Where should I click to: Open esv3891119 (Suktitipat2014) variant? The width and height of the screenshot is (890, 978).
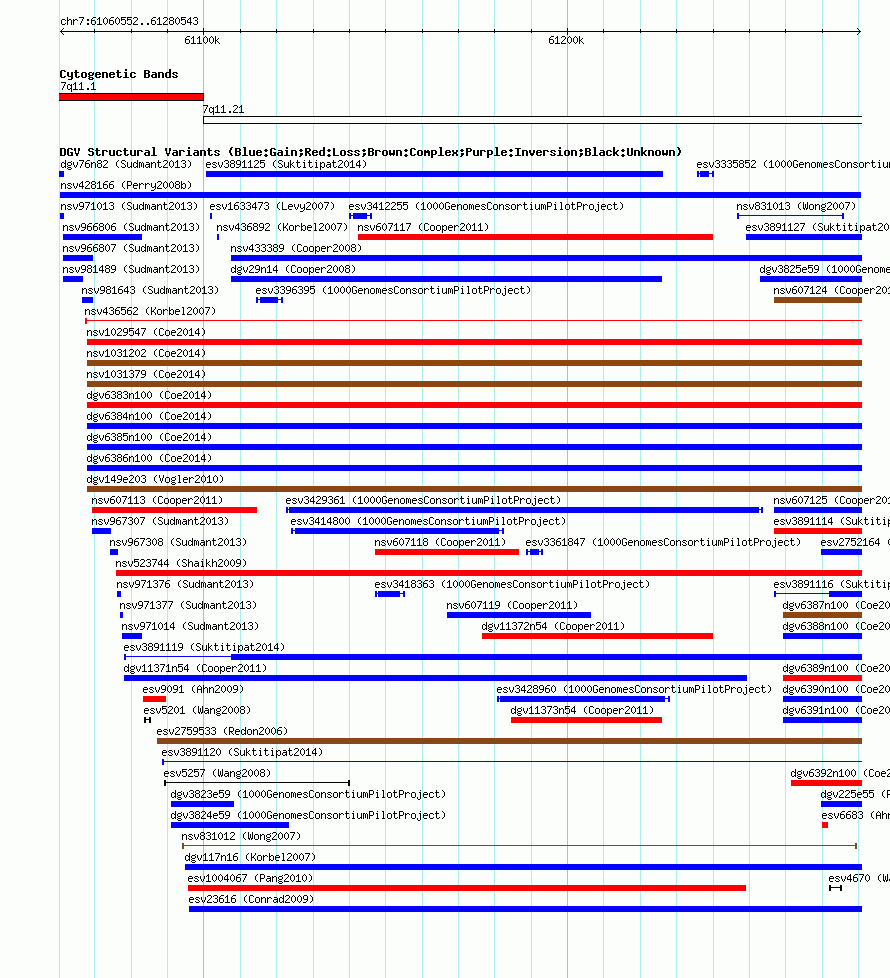(204, 647)
